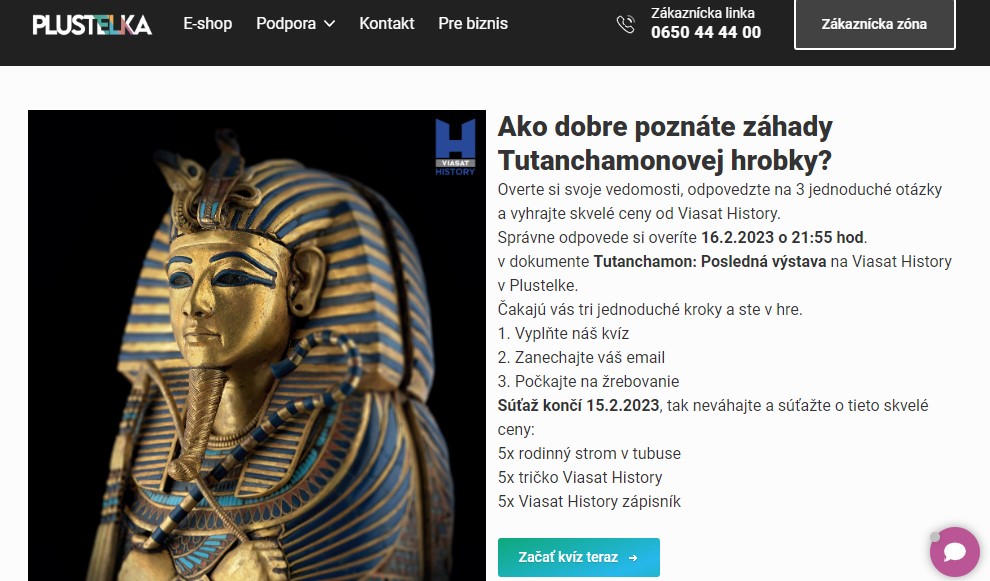Open the E-shop menu item
The image size is (990, 581).
pyautogui.click(x=208, y=23)
